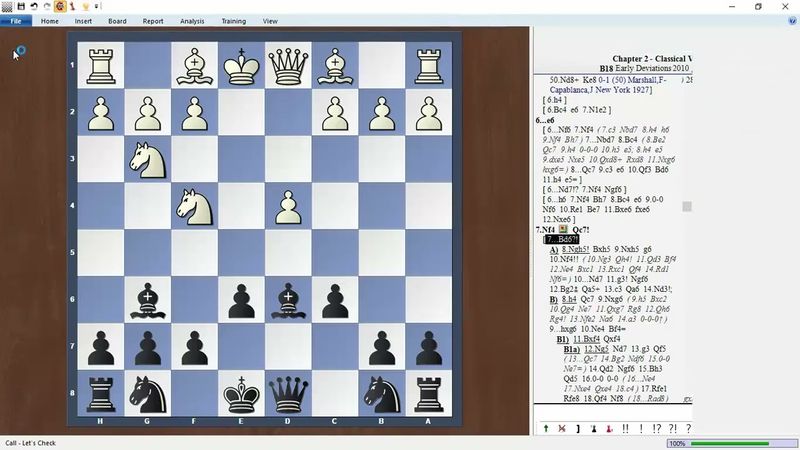Click the Undo arrow icon
This screenshot has width=800, height=450.
34,6
